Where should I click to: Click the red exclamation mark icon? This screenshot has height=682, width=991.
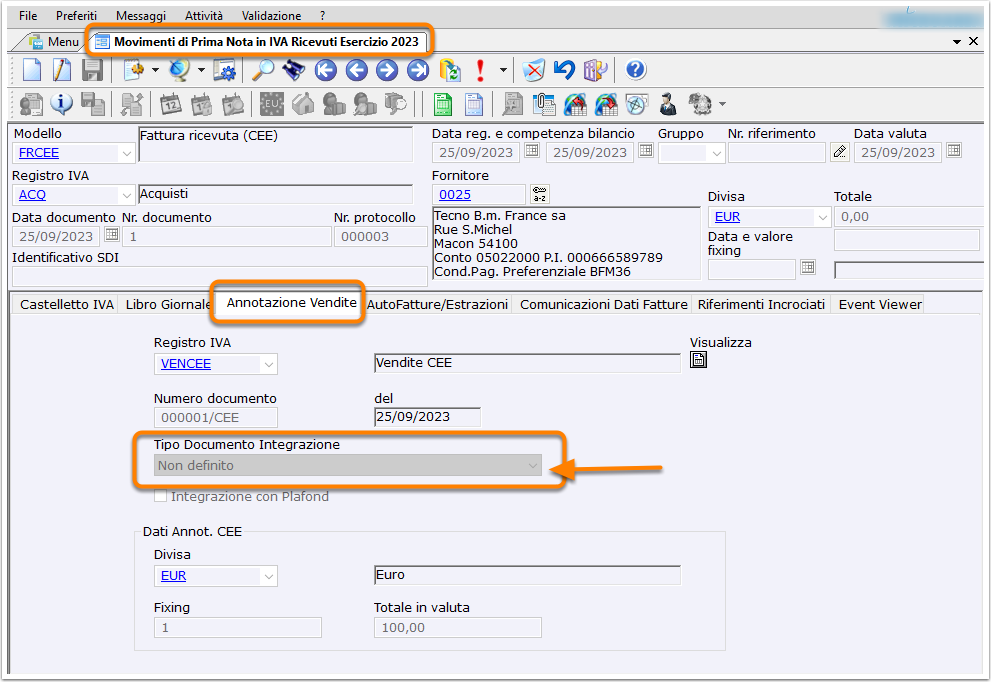pyautogui.click(x=480, y=70)
